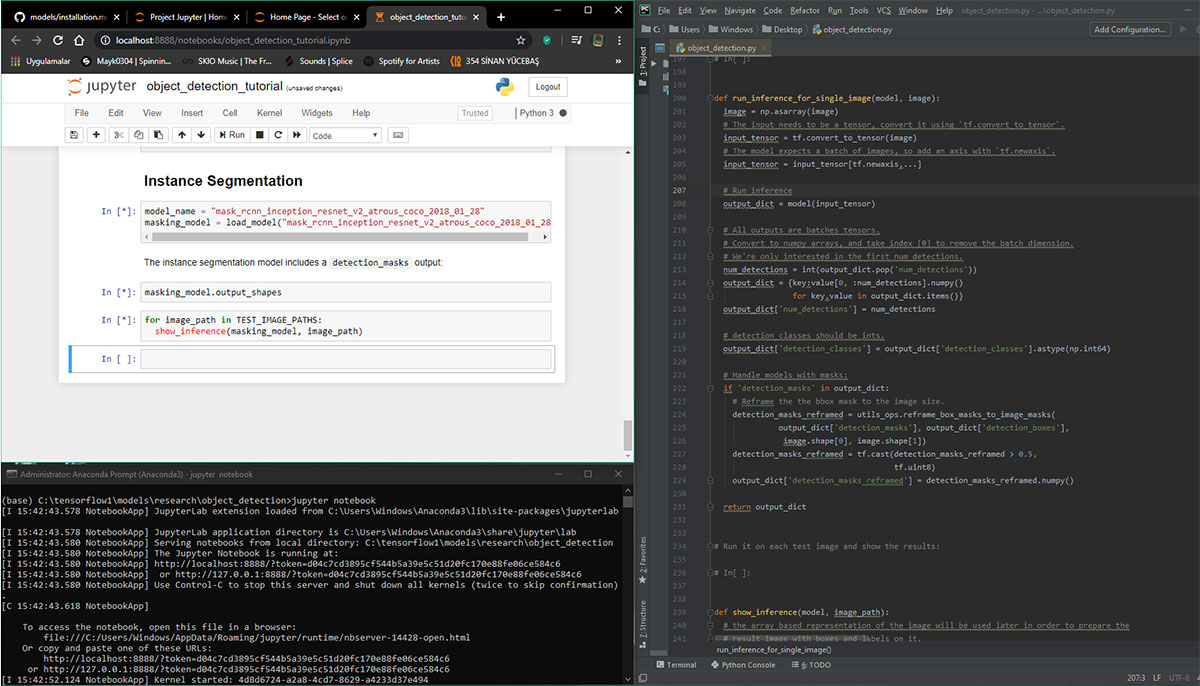Move selected cell up arrow icon
Image resolution: width=1200 pixels, height=686 pixels.
tap(181, 135)
